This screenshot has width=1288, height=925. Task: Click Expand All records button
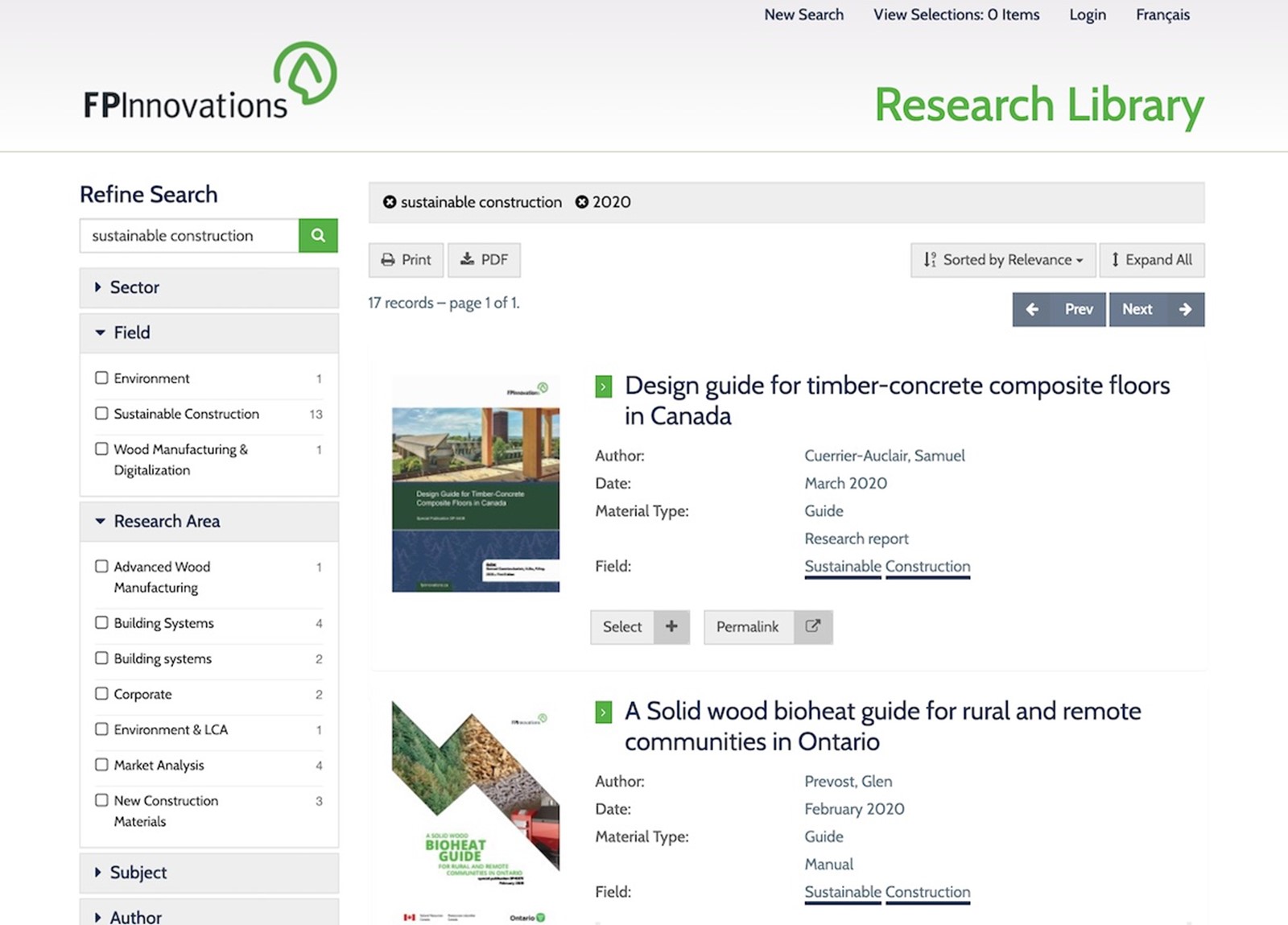pos(1152,260)
